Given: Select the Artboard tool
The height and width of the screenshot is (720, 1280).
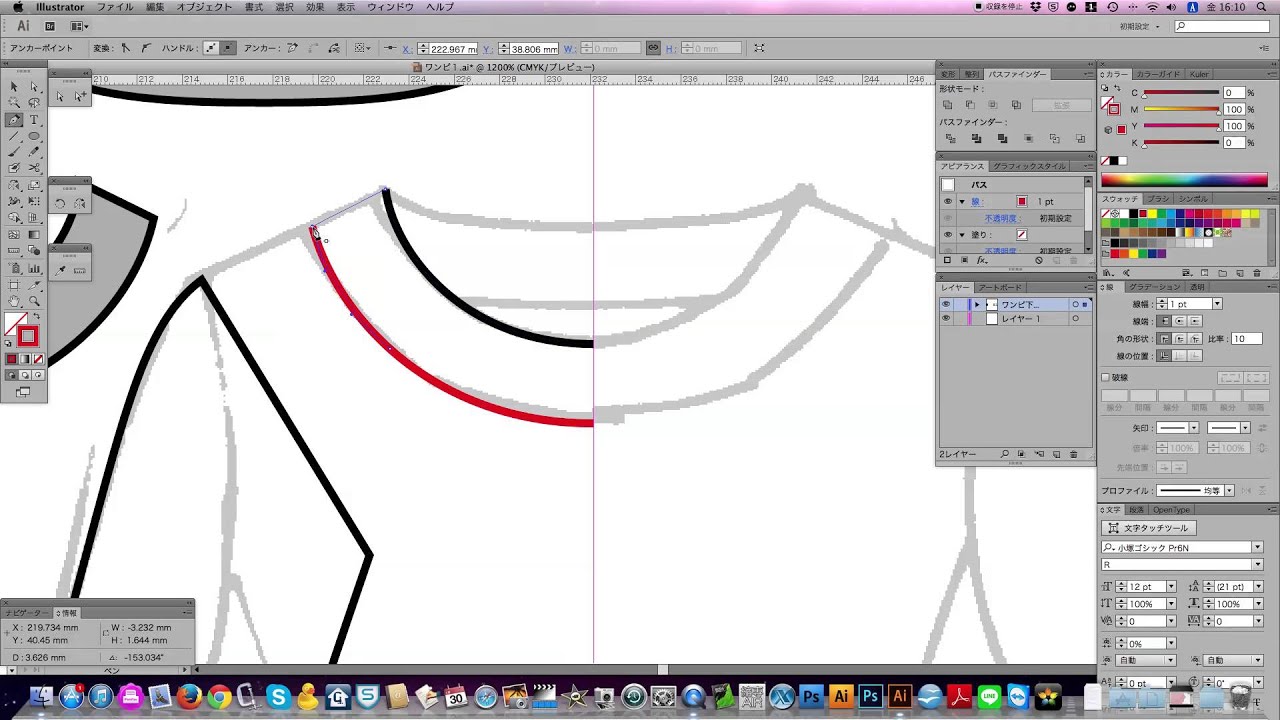Looking at the screenshot, I should pos(14,285).
